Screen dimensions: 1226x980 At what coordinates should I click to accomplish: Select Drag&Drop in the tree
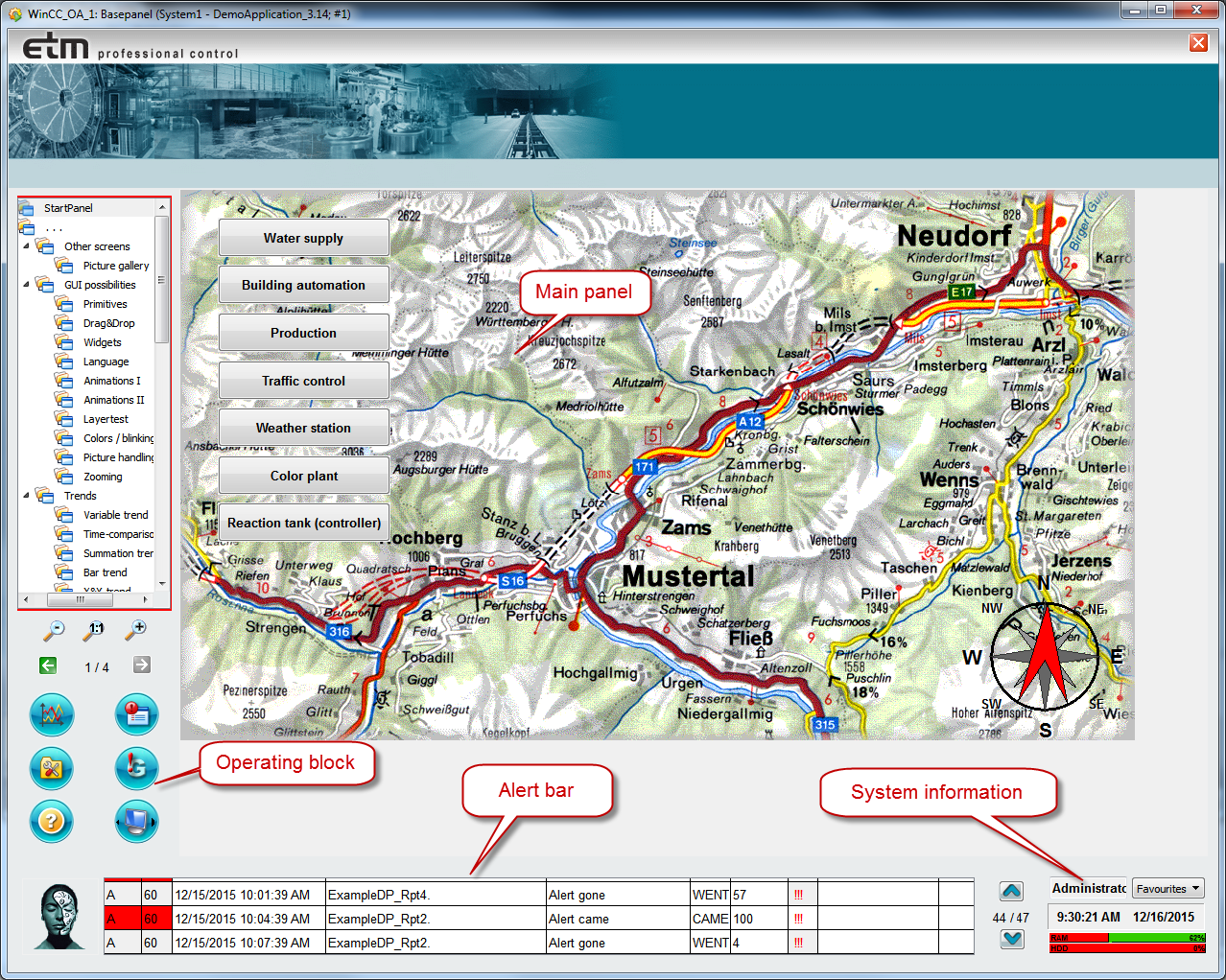(x=108, y=323)
